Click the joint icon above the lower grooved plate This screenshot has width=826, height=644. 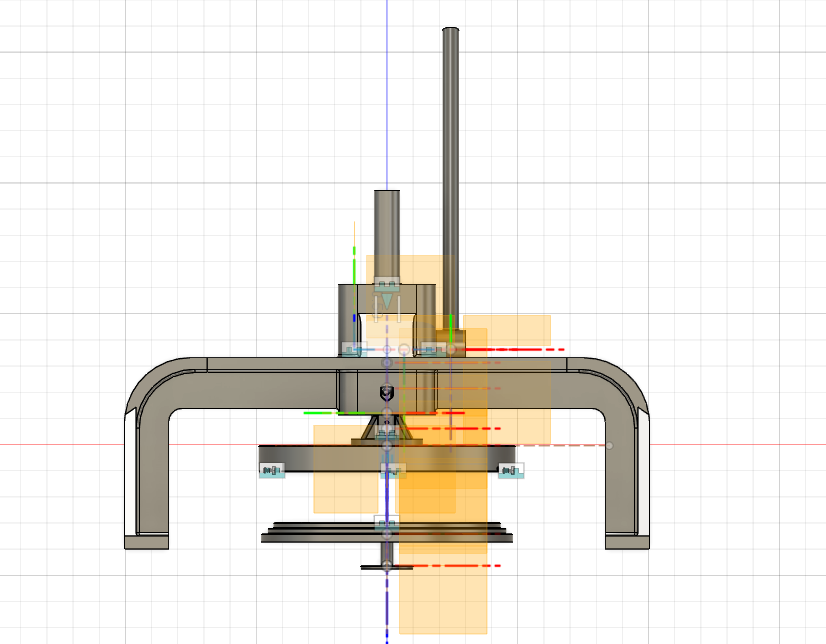[x=387, y=523]
